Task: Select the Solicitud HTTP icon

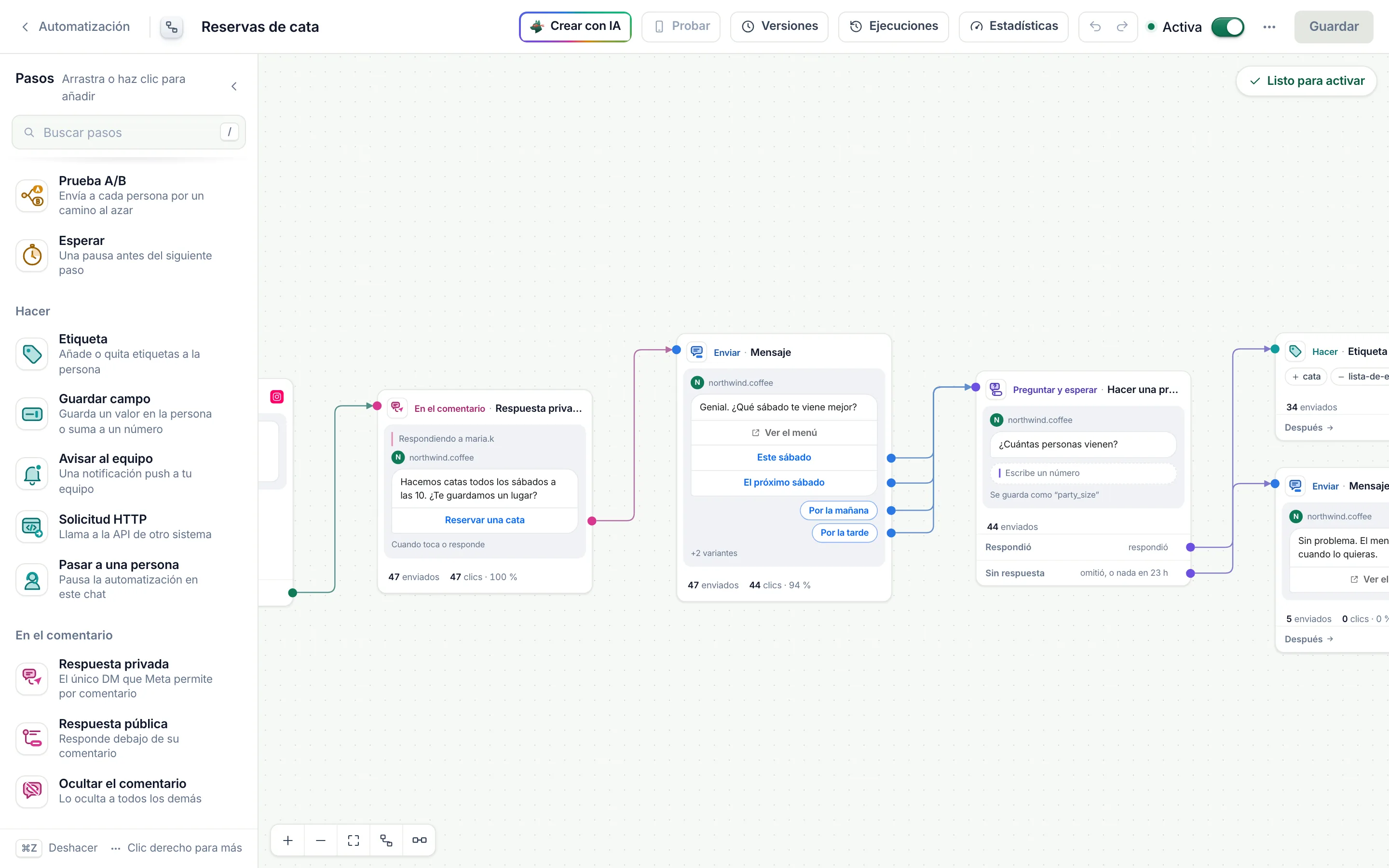Action: (x=32, y=527)
